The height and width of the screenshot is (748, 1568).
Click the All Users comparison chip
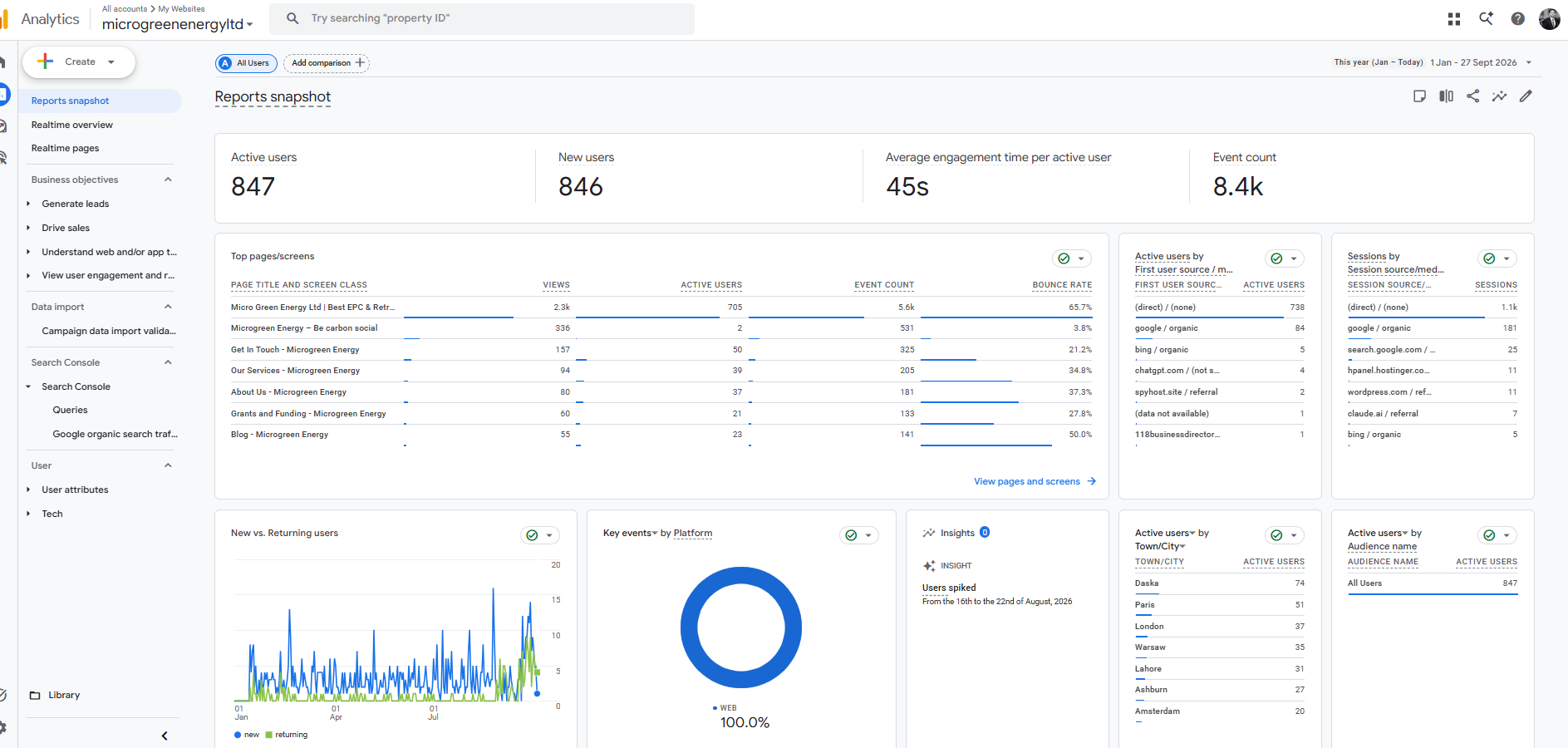(246, 63)
